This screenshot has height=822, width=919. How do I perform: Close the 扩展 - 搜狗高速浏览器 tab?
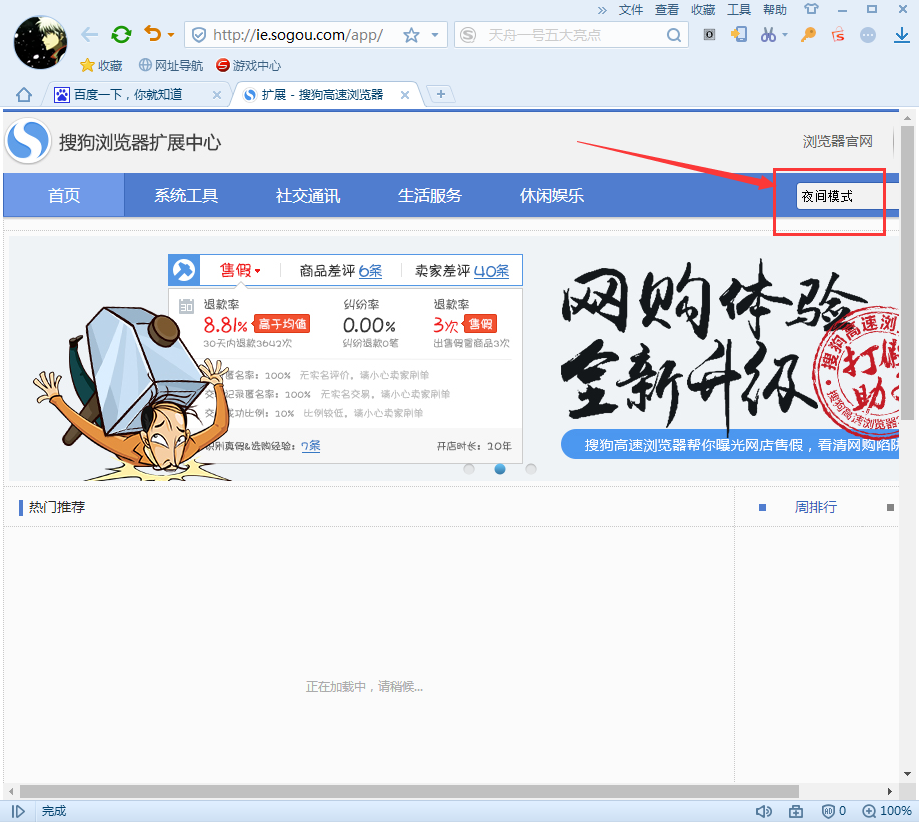[x=404, y=94]
